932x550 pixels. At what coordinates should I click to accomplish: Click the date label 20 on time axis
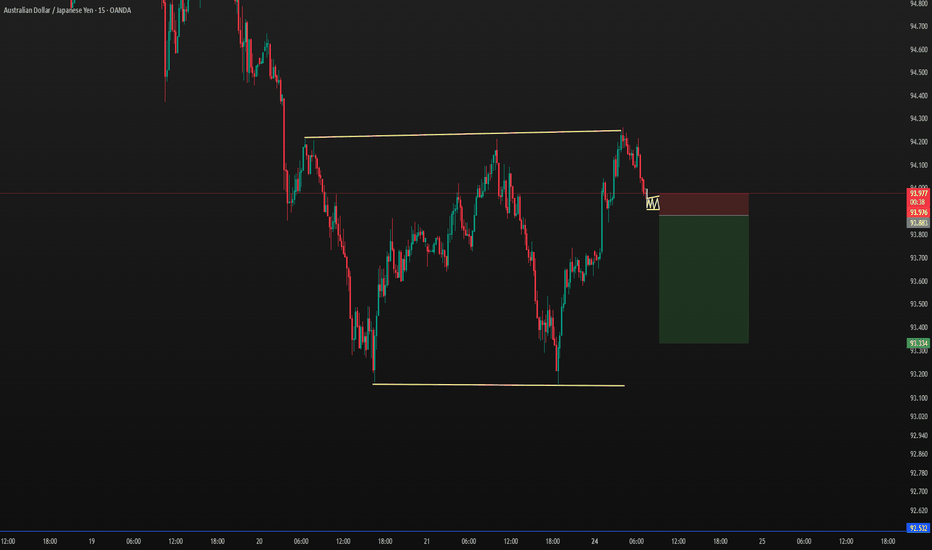(259, 542)
